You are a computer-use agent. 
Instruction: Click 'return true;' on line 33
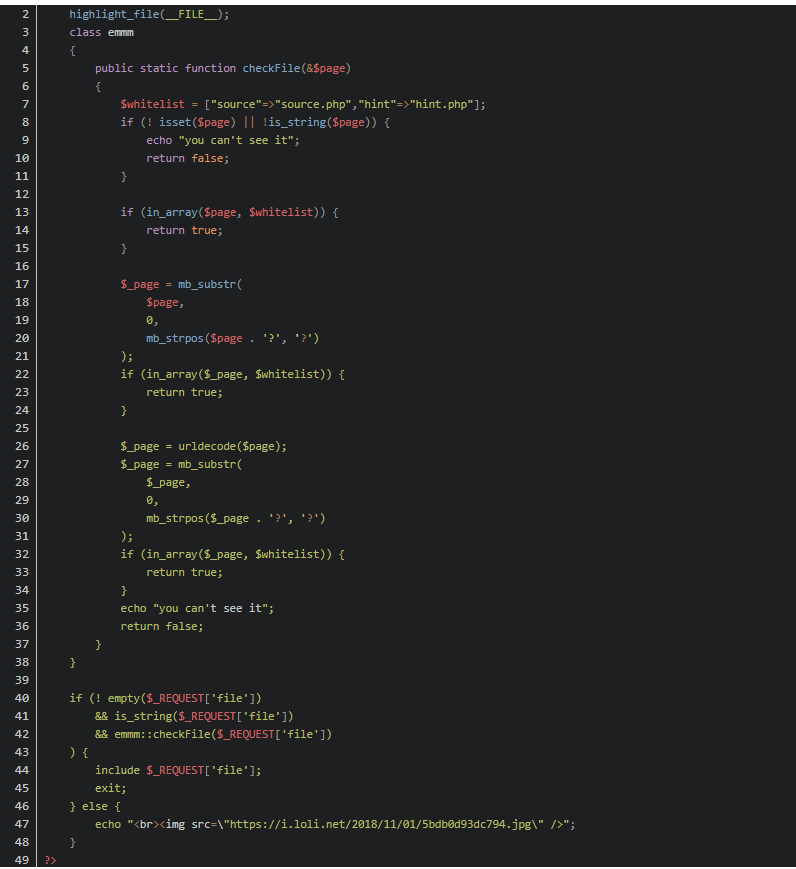[x=184, y=572]
